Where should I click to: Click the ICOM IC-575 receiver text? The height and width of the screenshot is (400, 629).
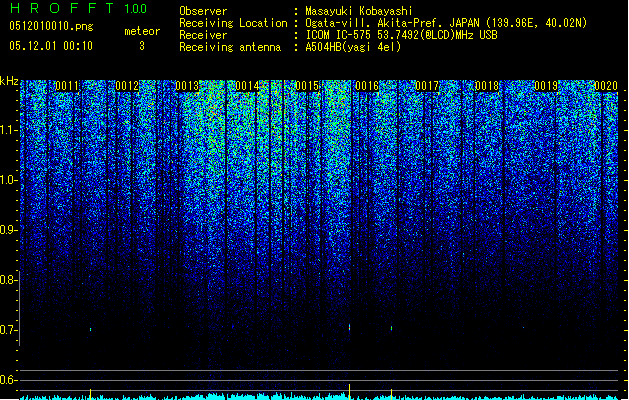pyautogui.click(x=401, y=35)
